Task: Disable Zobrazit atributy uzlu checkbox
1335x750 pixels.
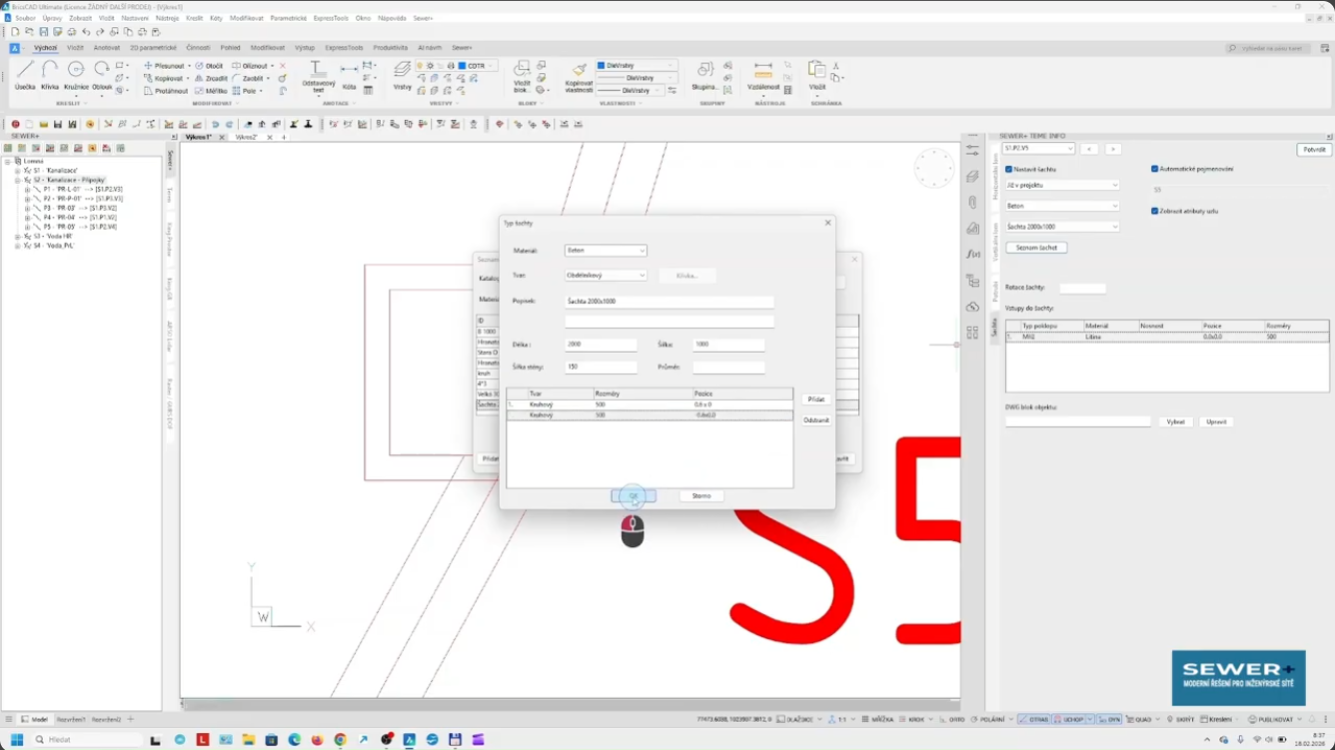Action: pos(1155,211)
